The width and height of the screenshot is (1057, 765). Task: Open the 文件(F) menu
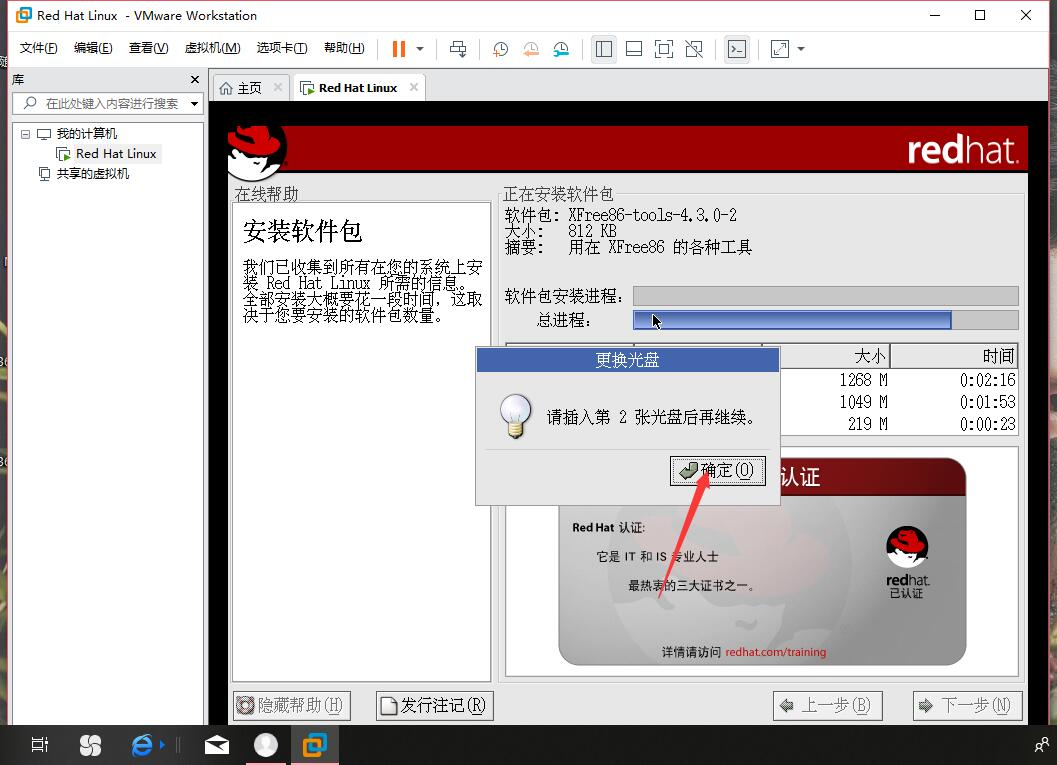tap(38, 48)
